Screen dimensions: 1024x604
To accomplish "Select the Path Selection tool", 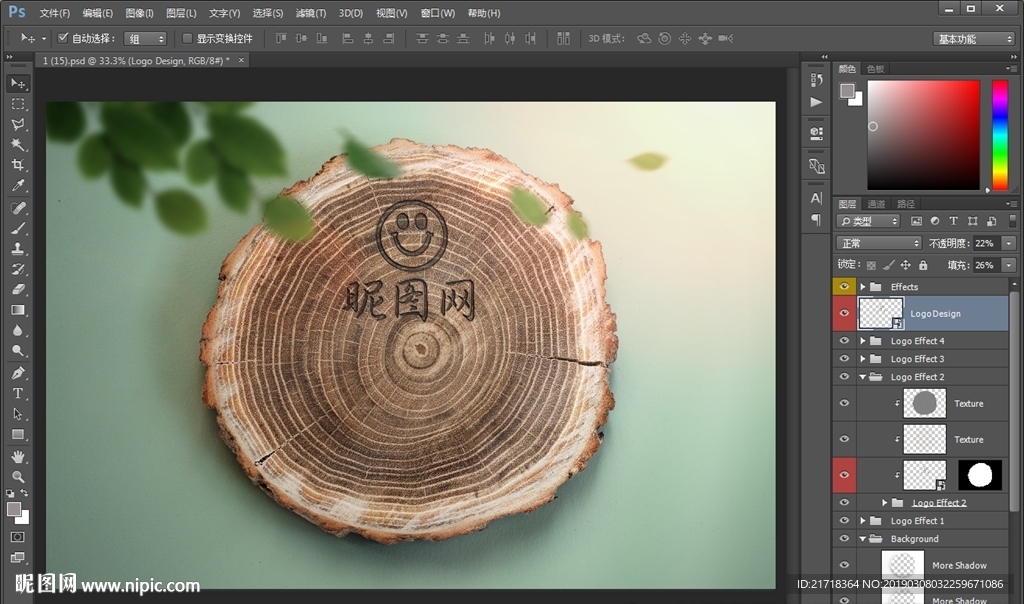I will tap(18, 414).
